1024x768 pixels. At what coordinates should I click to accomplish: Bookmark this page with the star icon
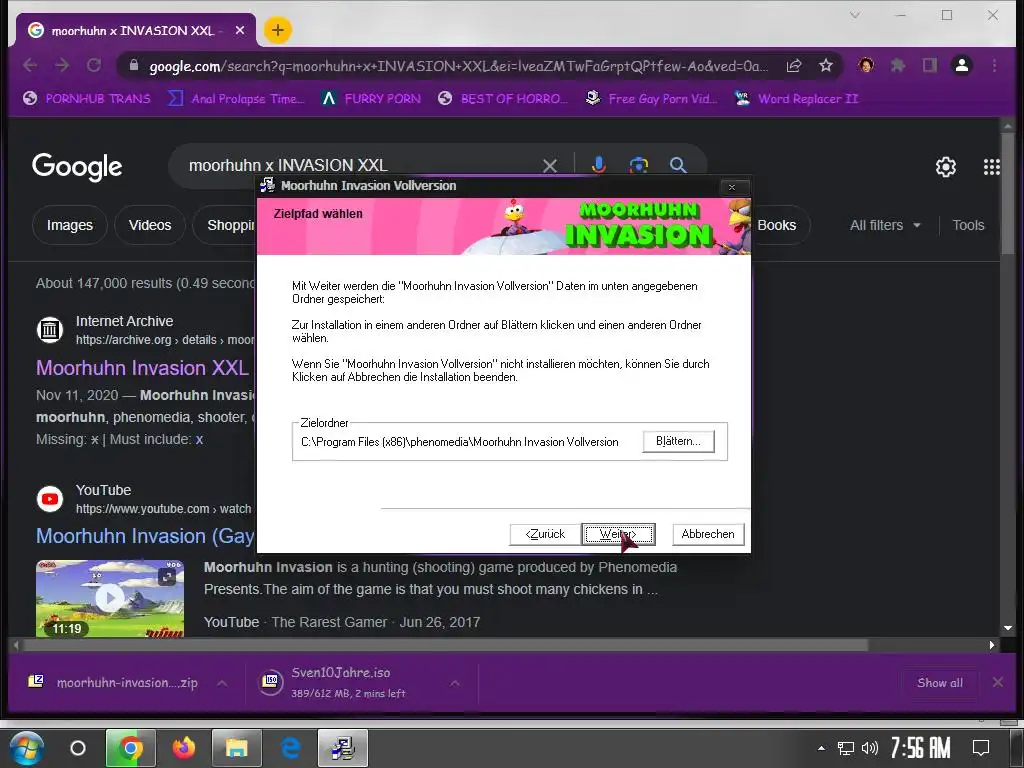pos(826,65)
